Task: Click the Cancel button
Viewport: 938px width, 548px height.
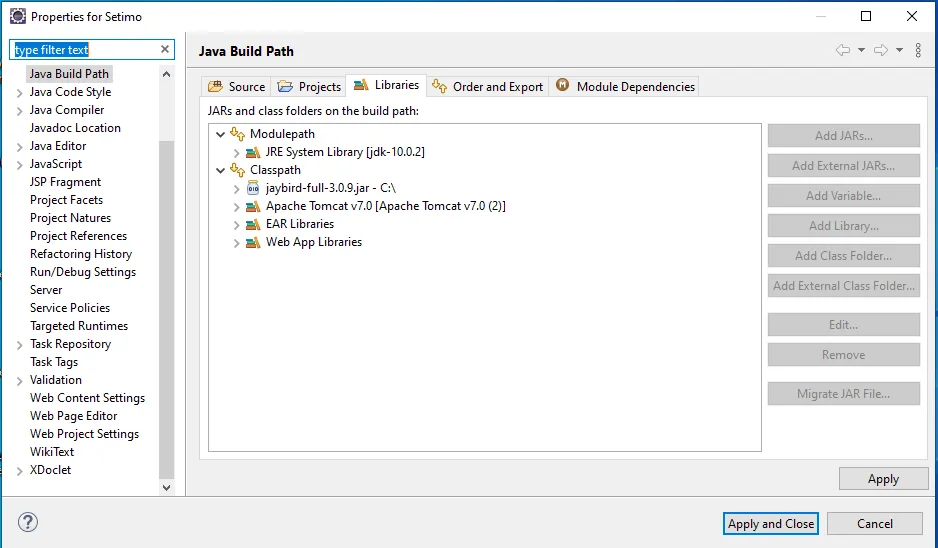Action: (874, 523)
